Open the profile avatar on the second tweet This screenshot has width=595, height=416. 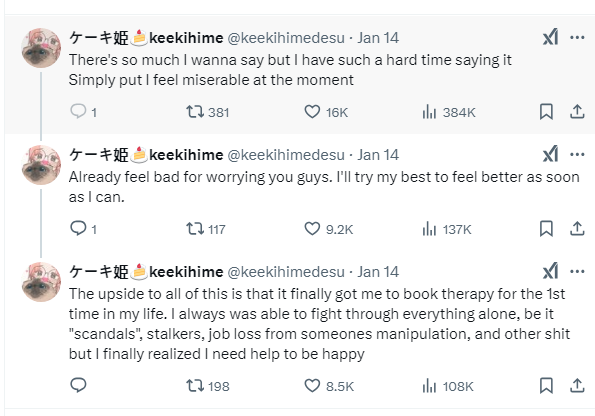[x=41, y=165]
